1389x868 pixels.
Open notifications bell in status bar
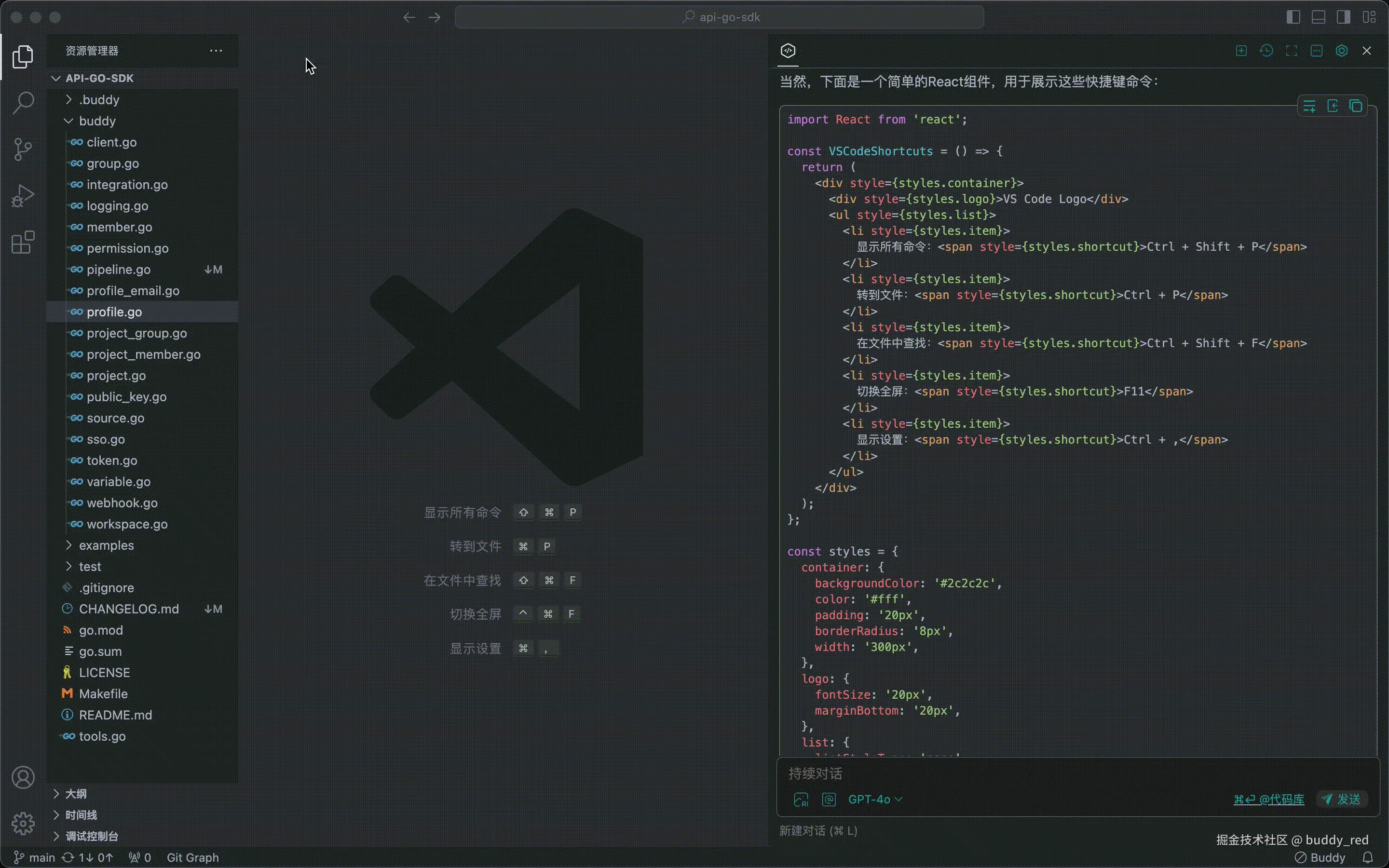click(1368, 858)
